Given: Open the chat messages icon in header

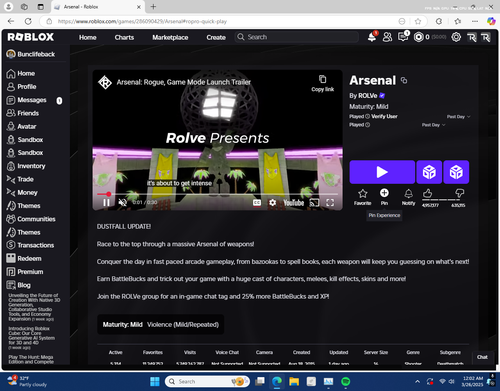Looking at the screenshot, I should [403, 37].
